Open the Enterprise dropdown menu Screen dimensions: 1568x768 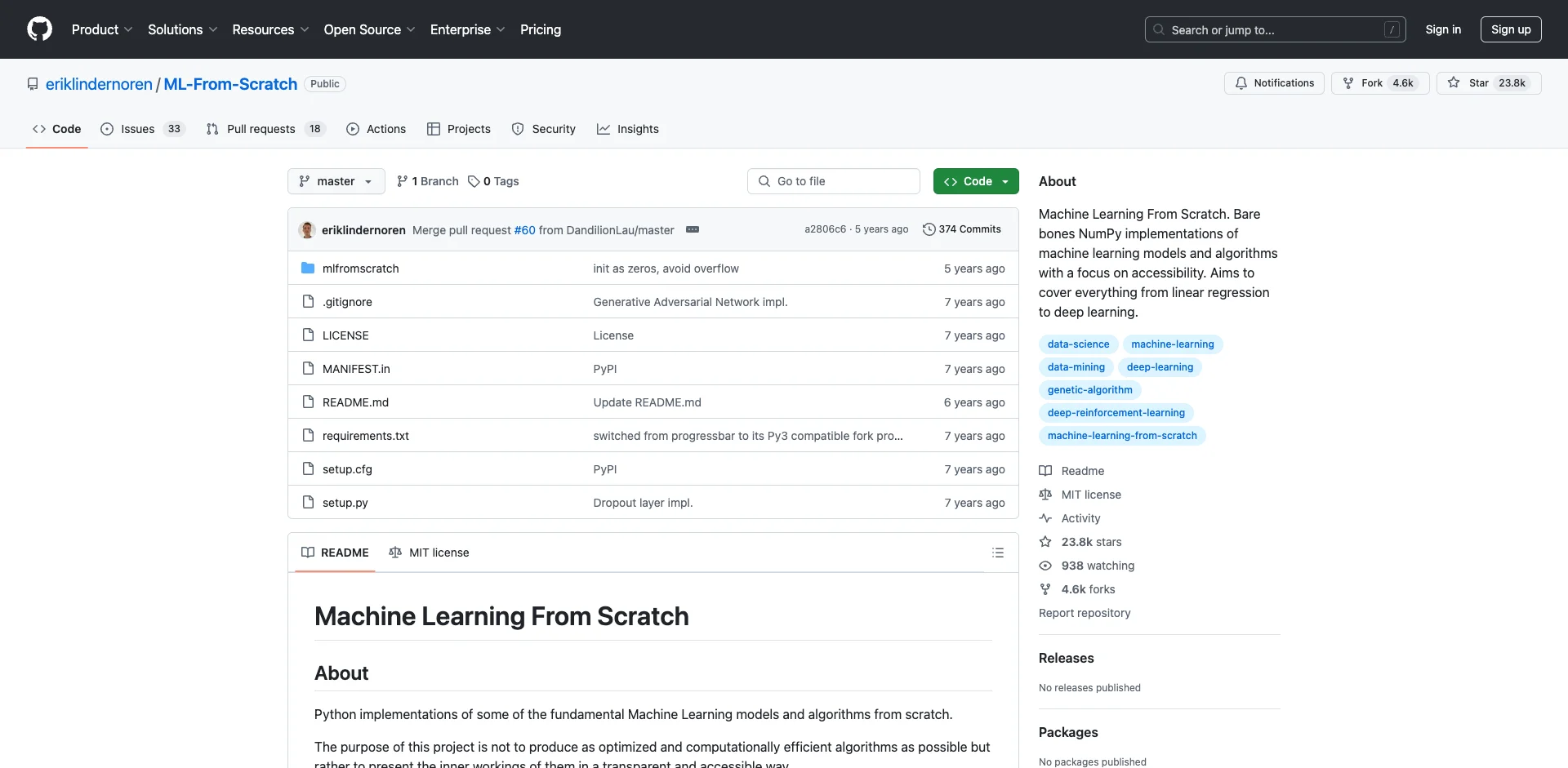(x=468, y=29)
